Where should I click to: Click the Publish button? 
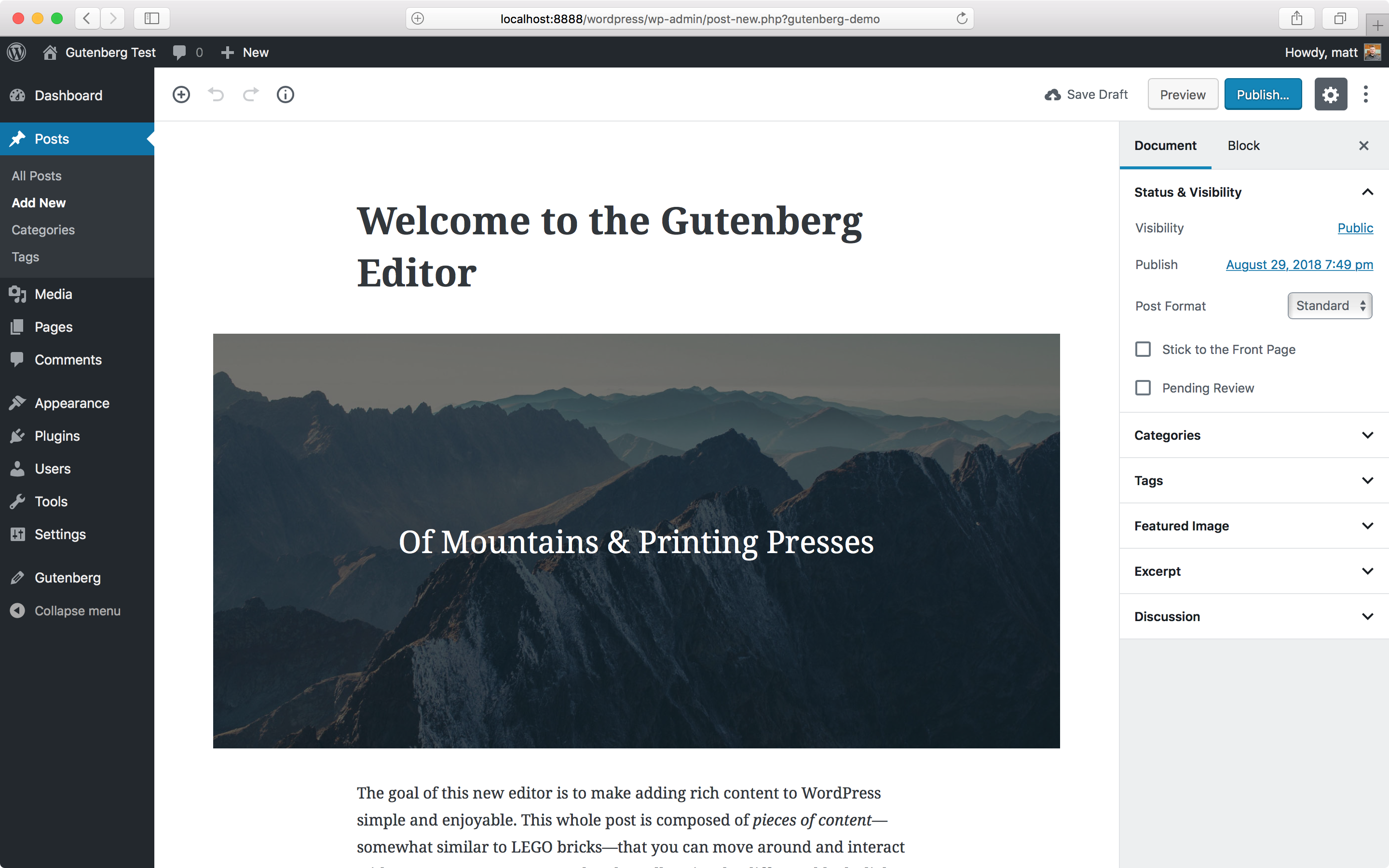coord(1264,94)
